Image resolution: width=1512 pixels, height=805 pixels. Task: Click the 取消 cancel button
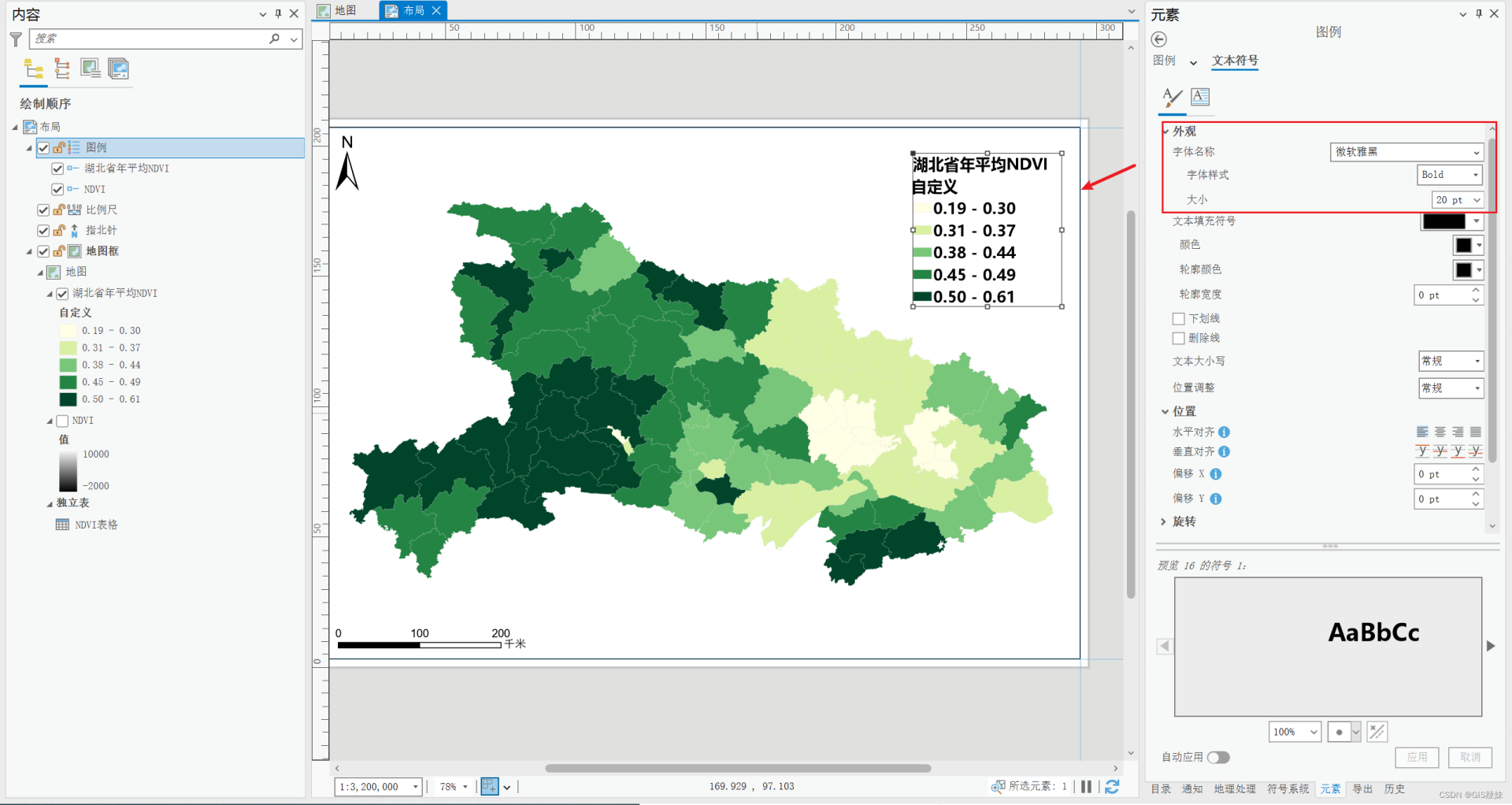(x=1470, y=757)
